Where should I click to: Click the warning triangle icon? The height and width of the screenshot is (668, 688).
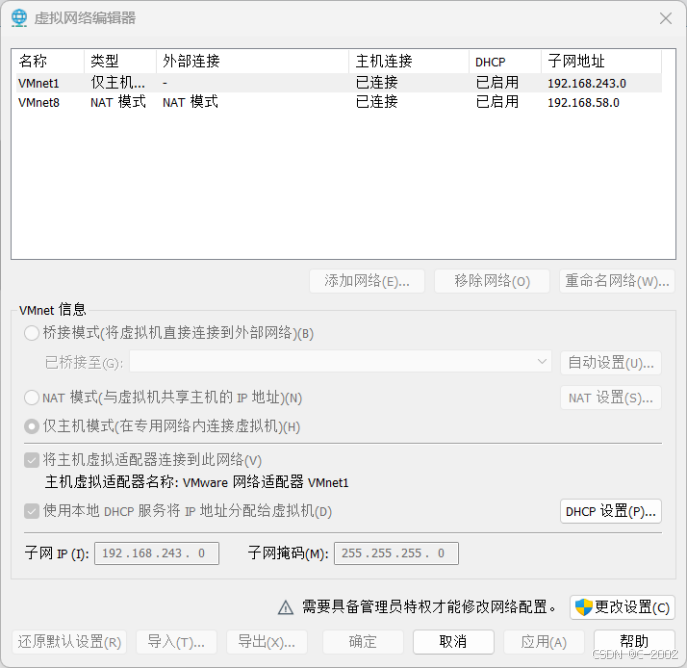[x=286, y=607]
